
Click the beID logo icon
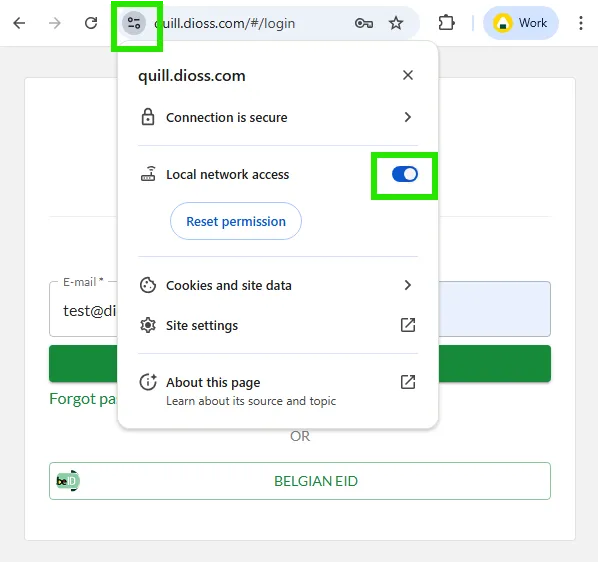pos(68,481)
